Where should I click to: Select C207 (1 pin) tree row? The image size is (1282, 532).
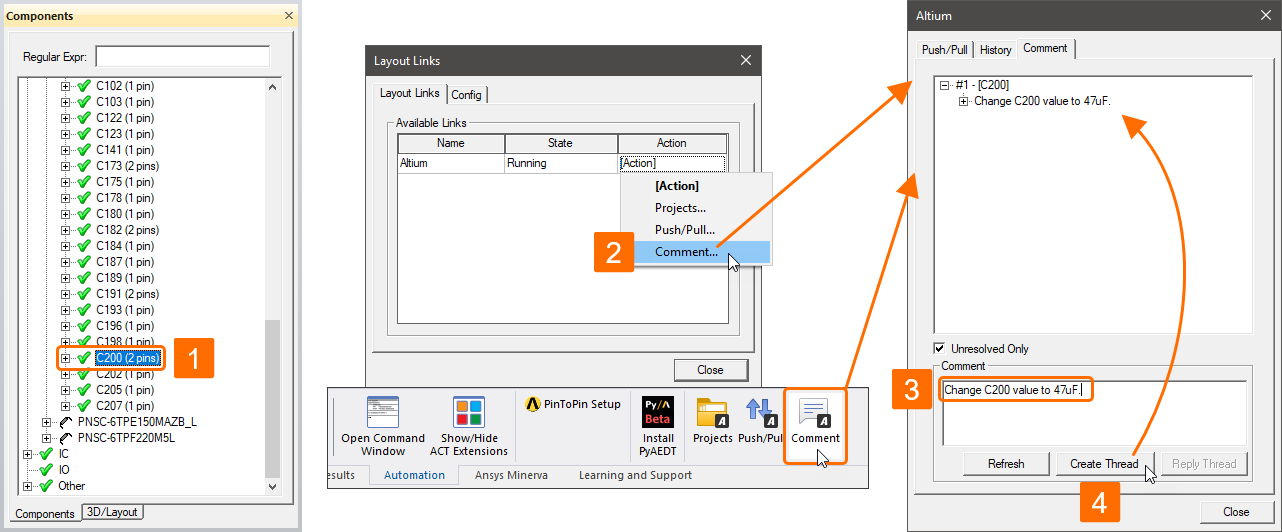click(125, 406)
